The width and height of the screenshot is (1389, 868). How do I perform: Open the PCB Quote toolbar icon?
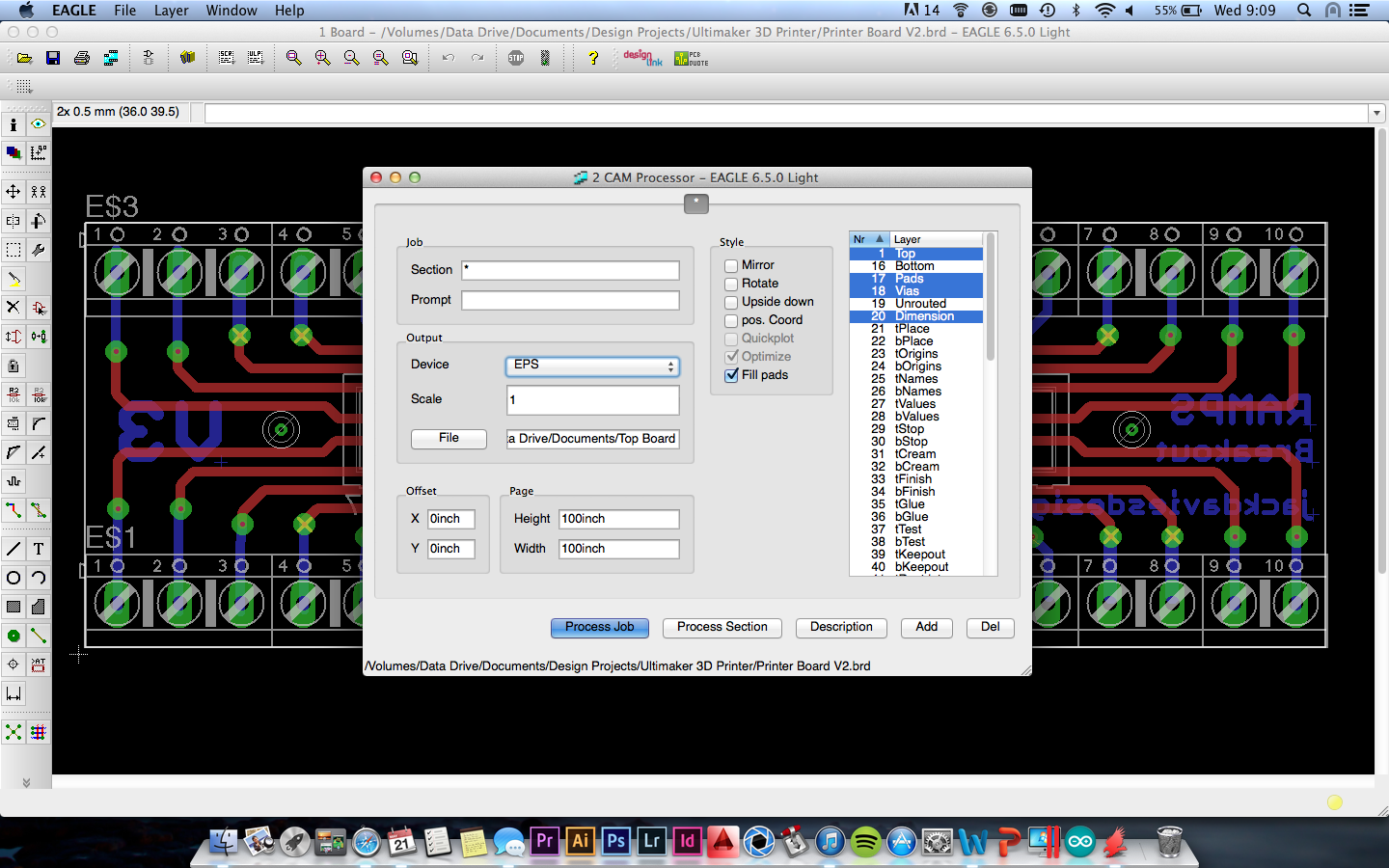[691, 58]
